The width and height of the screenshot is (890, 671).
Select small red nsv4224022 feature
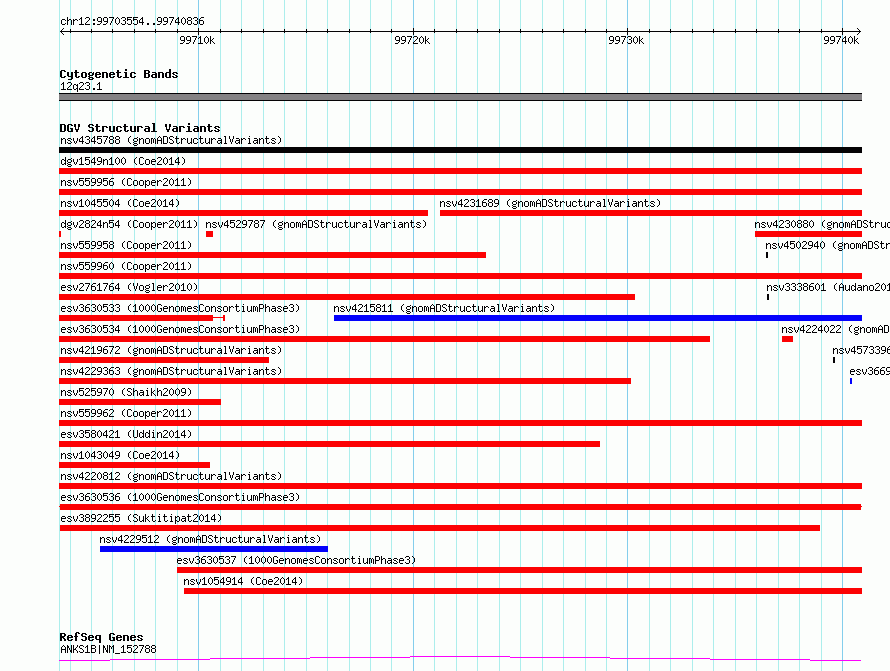pos(787,339)
